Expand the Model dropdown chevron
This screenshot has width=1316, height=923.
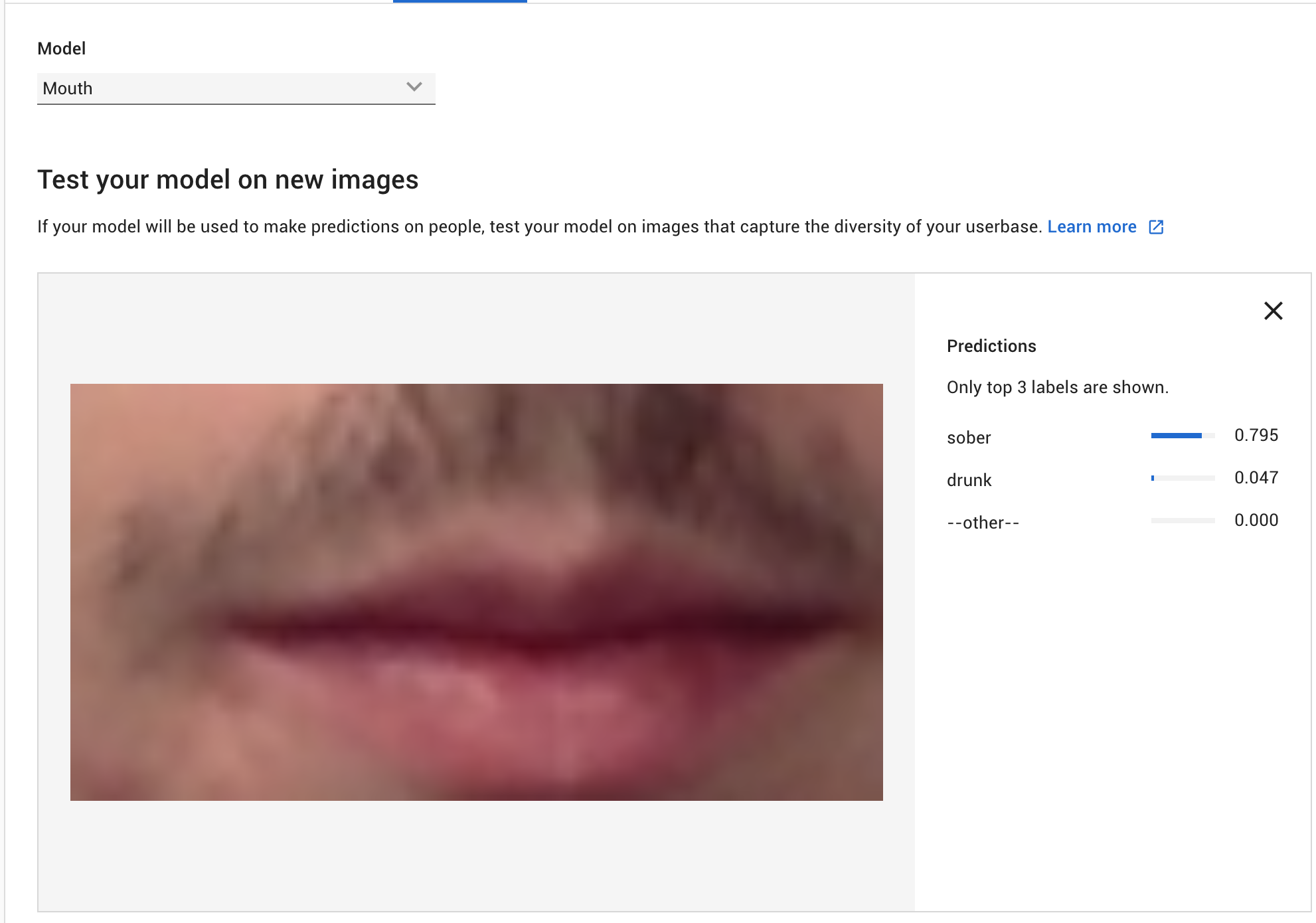pyautogui.click(x=414, y=87)
